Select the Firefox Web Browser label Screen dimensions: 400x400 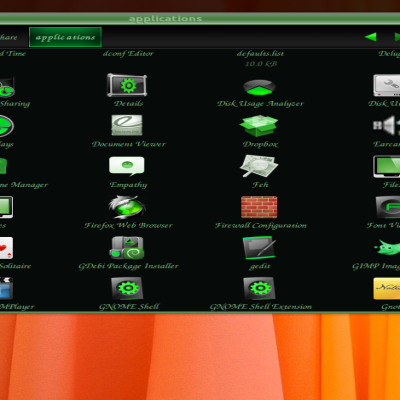point(128,226)
